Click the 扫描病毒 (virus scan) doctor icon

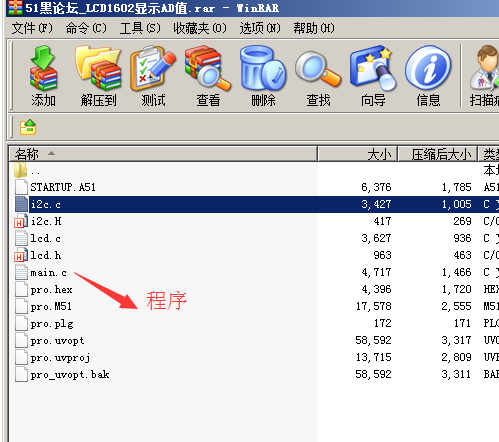485,68
